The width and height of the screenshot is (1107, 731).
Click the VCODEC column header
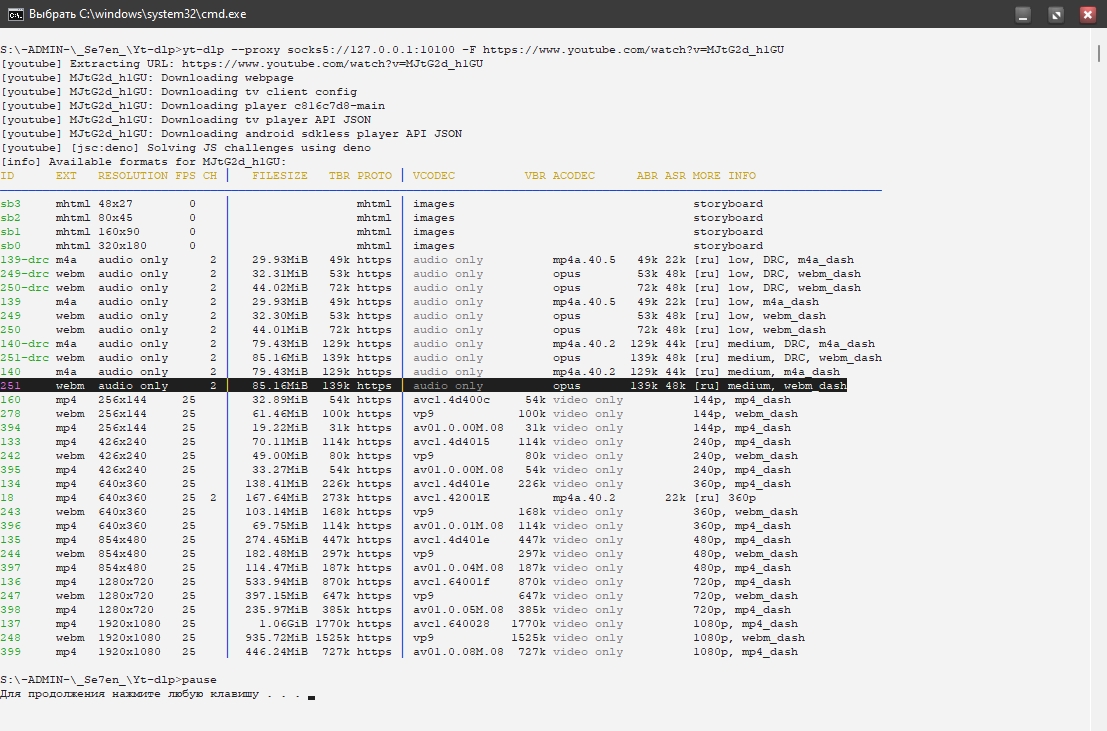click(x=434, y=176)
